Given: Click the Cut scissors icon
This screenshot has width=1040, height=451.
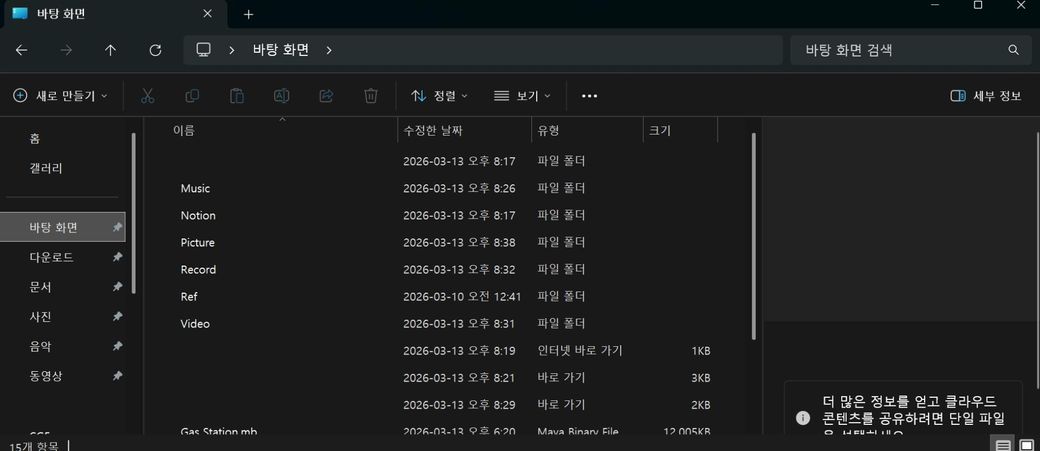Looking at the screenshot, I should tap(147, 96).
